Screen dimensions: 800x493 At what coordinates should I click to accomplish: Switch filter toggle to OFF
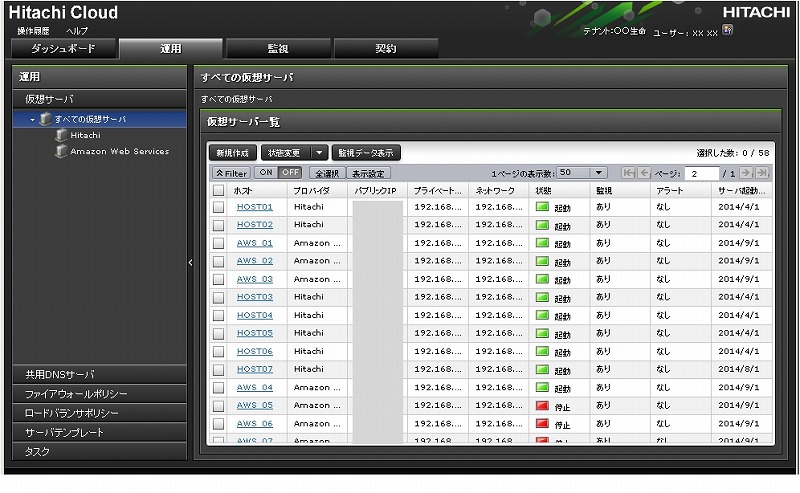tap(290, 172)
